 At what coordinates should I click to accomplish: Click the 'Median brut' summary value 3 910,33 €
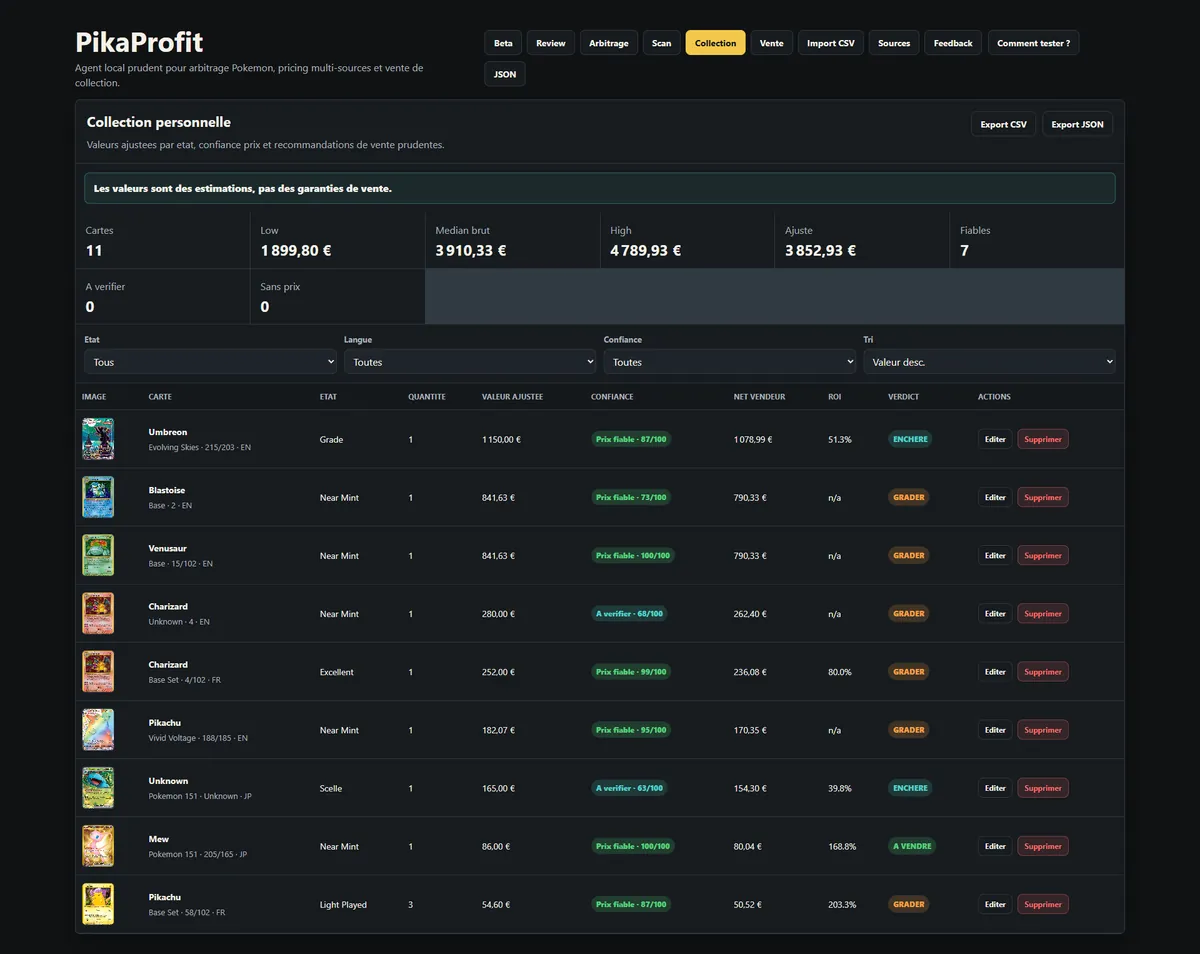[x=471, y=250]
